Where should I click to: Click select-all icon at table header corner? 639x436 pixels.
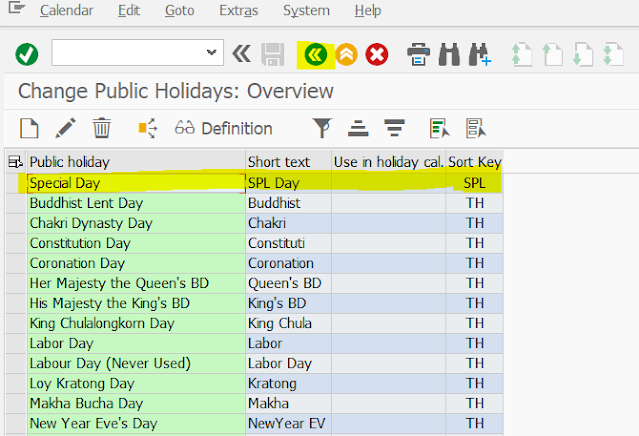click(14, 162)
